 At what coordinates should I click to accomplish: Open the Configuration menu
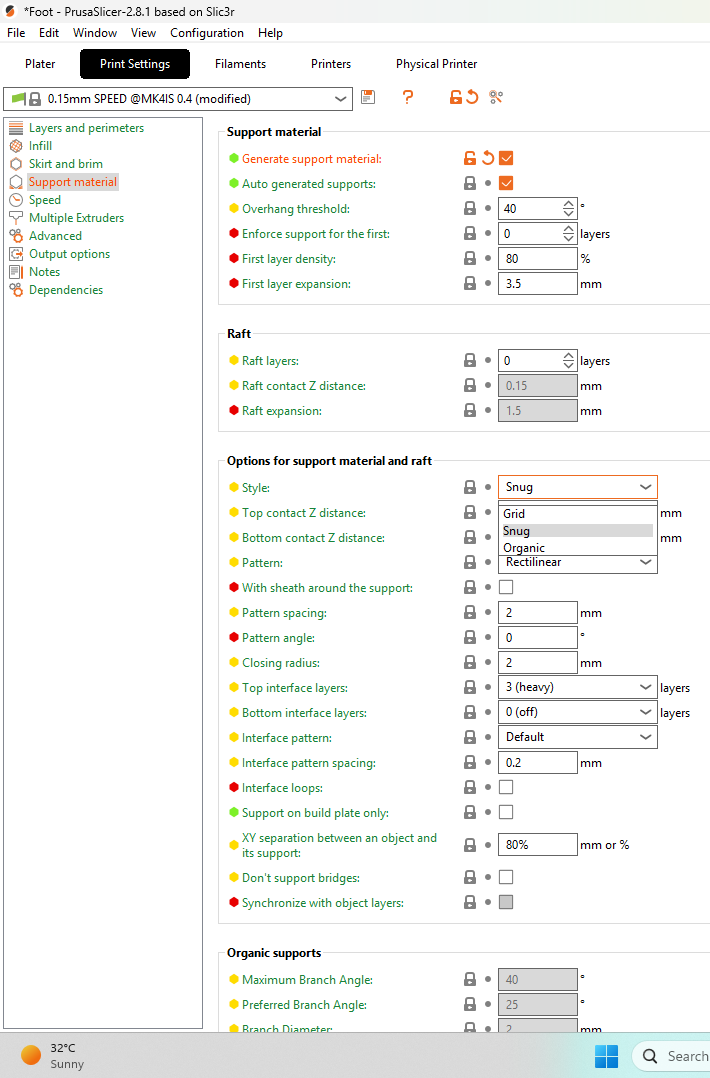[x=207, y=33]
